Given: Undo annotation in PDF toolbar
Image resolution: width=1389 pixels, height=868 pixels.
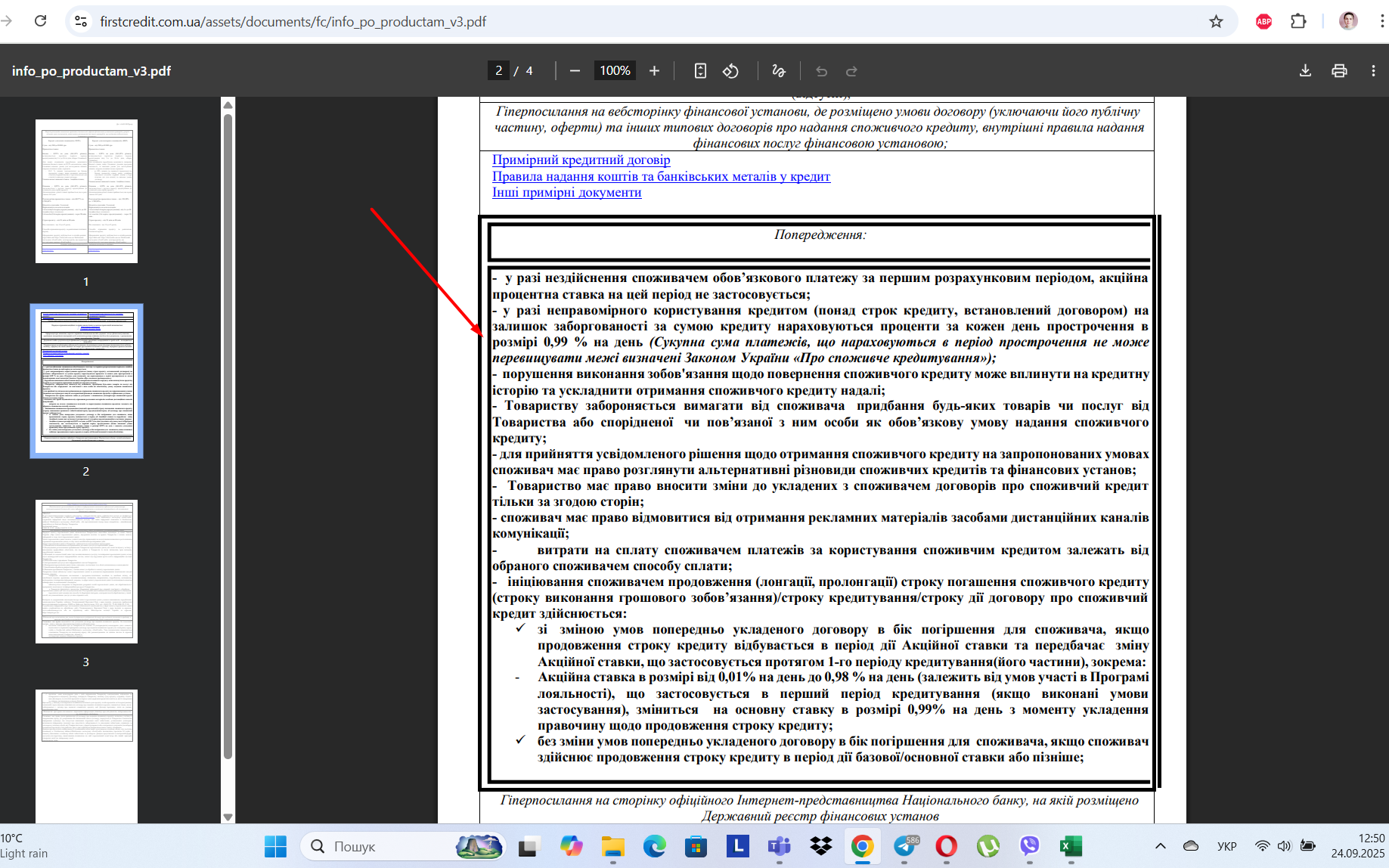Looking at the screenshot, I should click(821, 71).
